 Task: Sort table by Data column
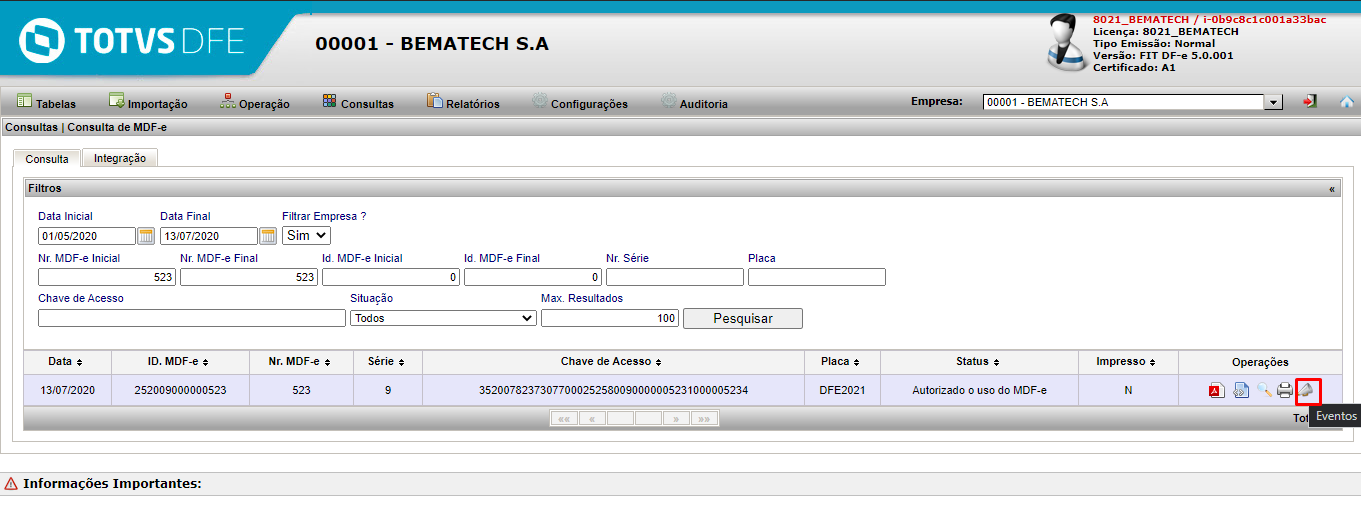point(66,362)
